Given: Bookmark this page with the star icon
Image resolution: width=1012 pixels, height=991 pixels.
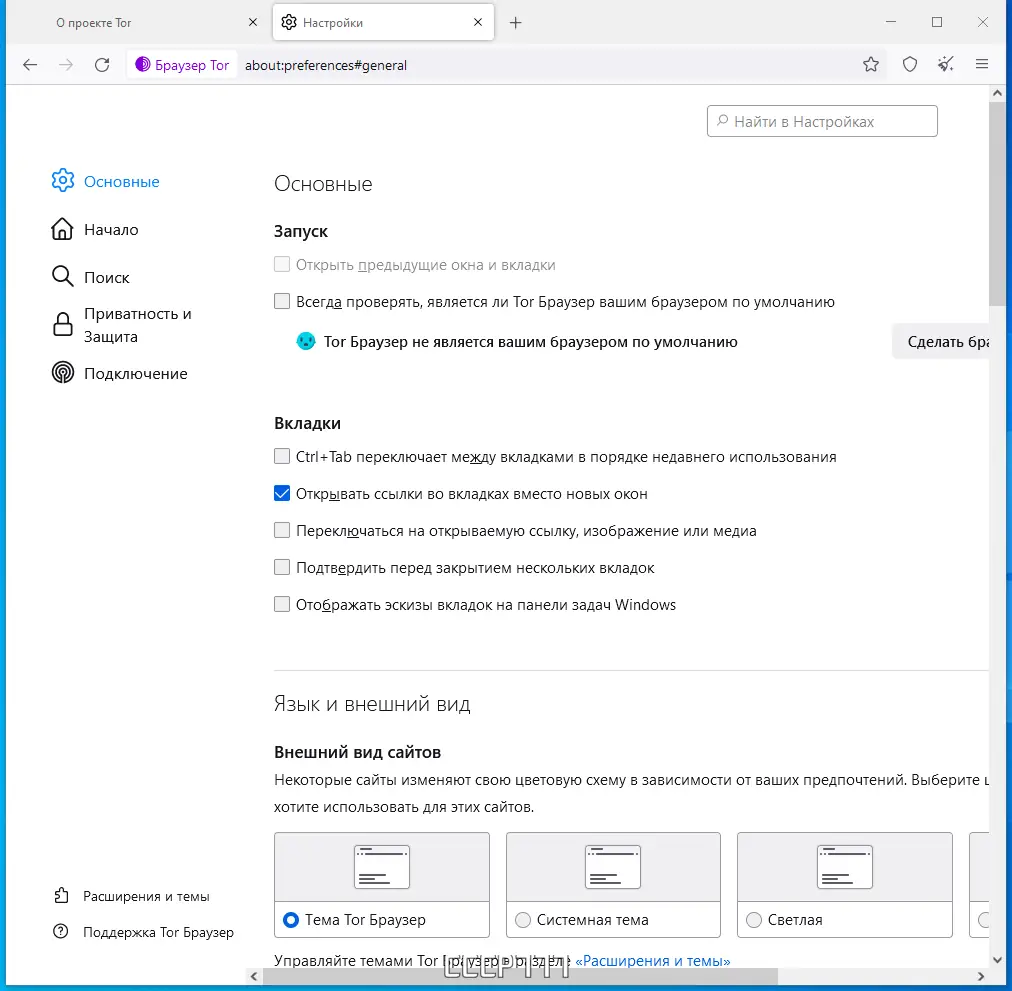Looking at the screenshot, I should pos(870,64).
